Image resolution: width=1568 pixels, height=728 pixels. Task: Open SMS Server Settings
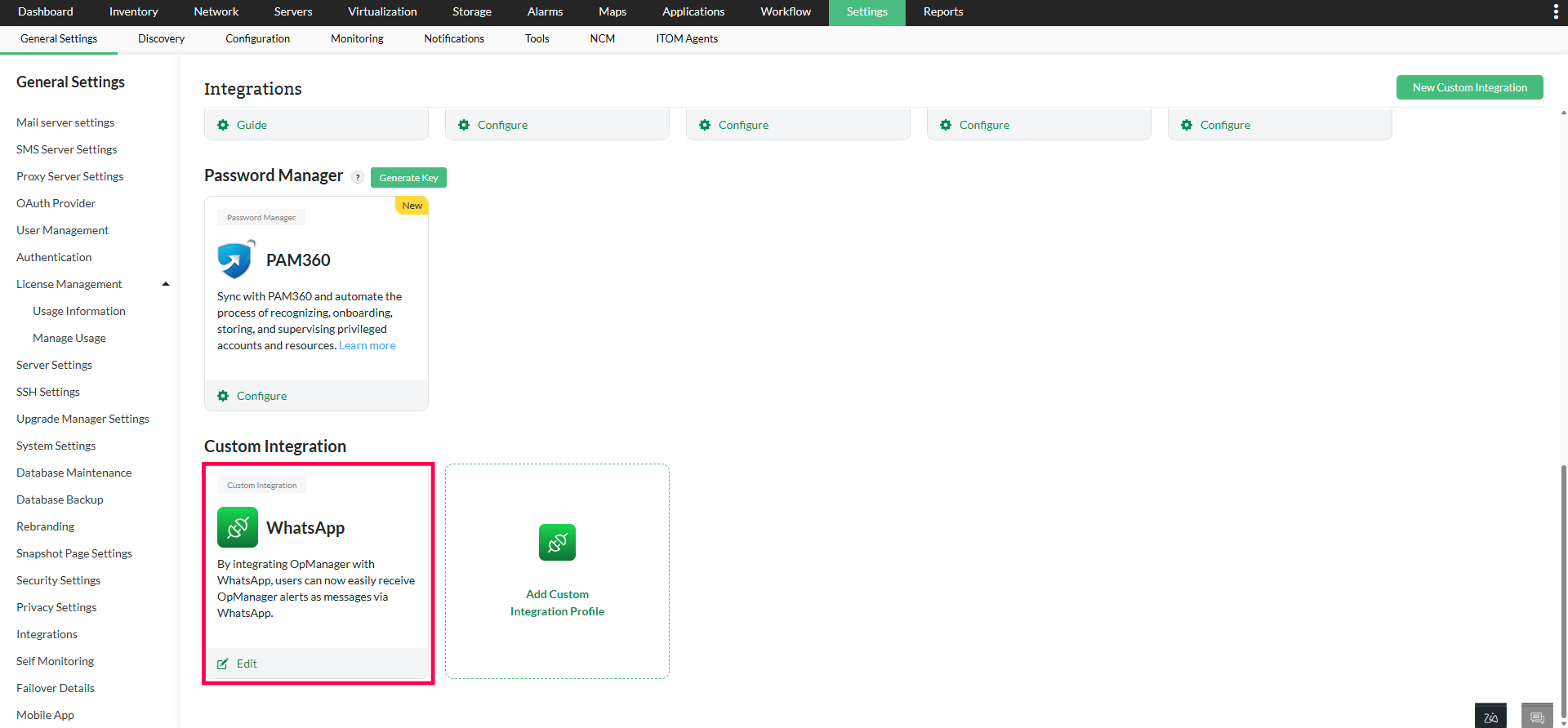coord(67,149)
